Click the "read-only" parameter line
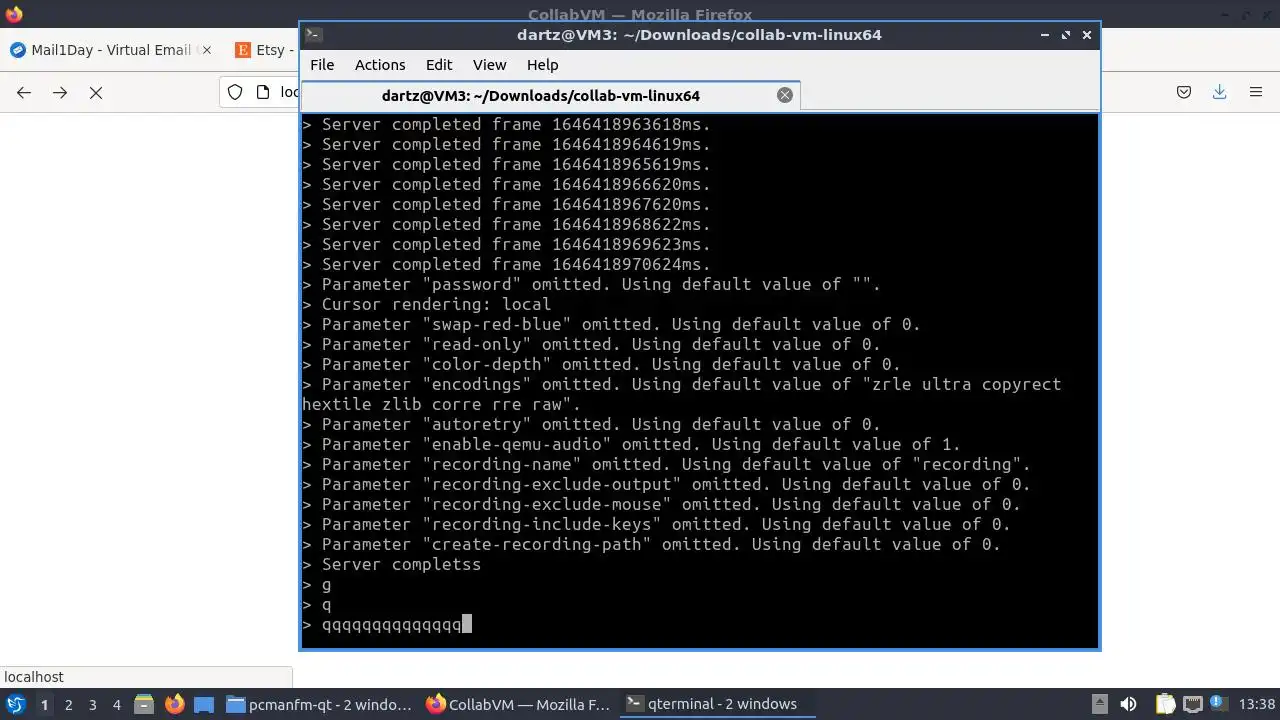Screen dimensions: 1280x720 point(591,345)
